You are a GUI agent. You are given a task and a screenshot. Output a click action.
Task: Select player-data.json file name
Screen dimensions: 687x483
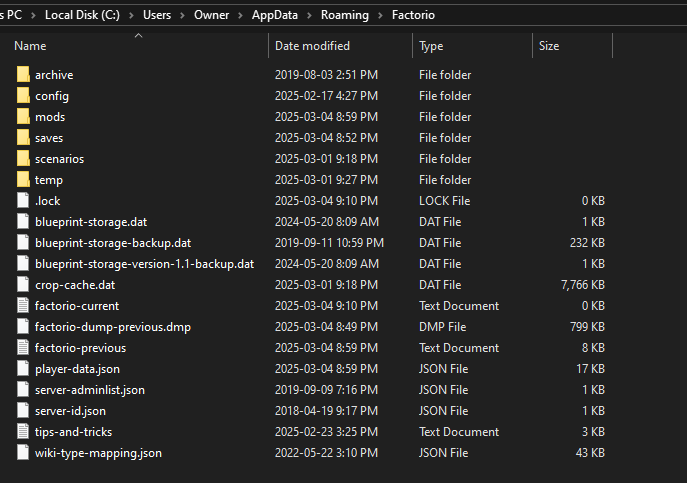(77, 369)
